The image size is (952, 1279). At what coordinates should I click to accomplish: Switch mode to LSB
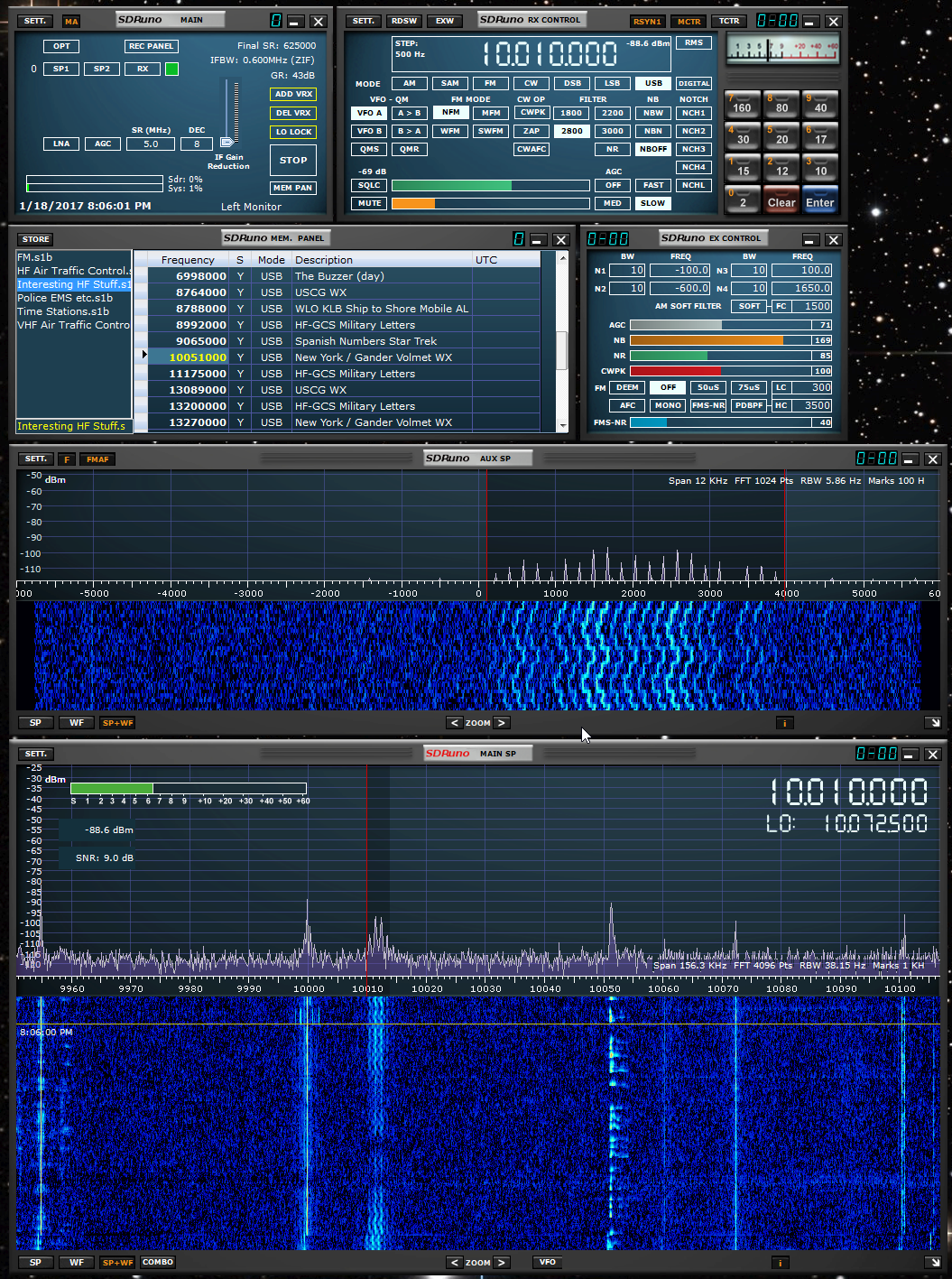tap(613, 83)
